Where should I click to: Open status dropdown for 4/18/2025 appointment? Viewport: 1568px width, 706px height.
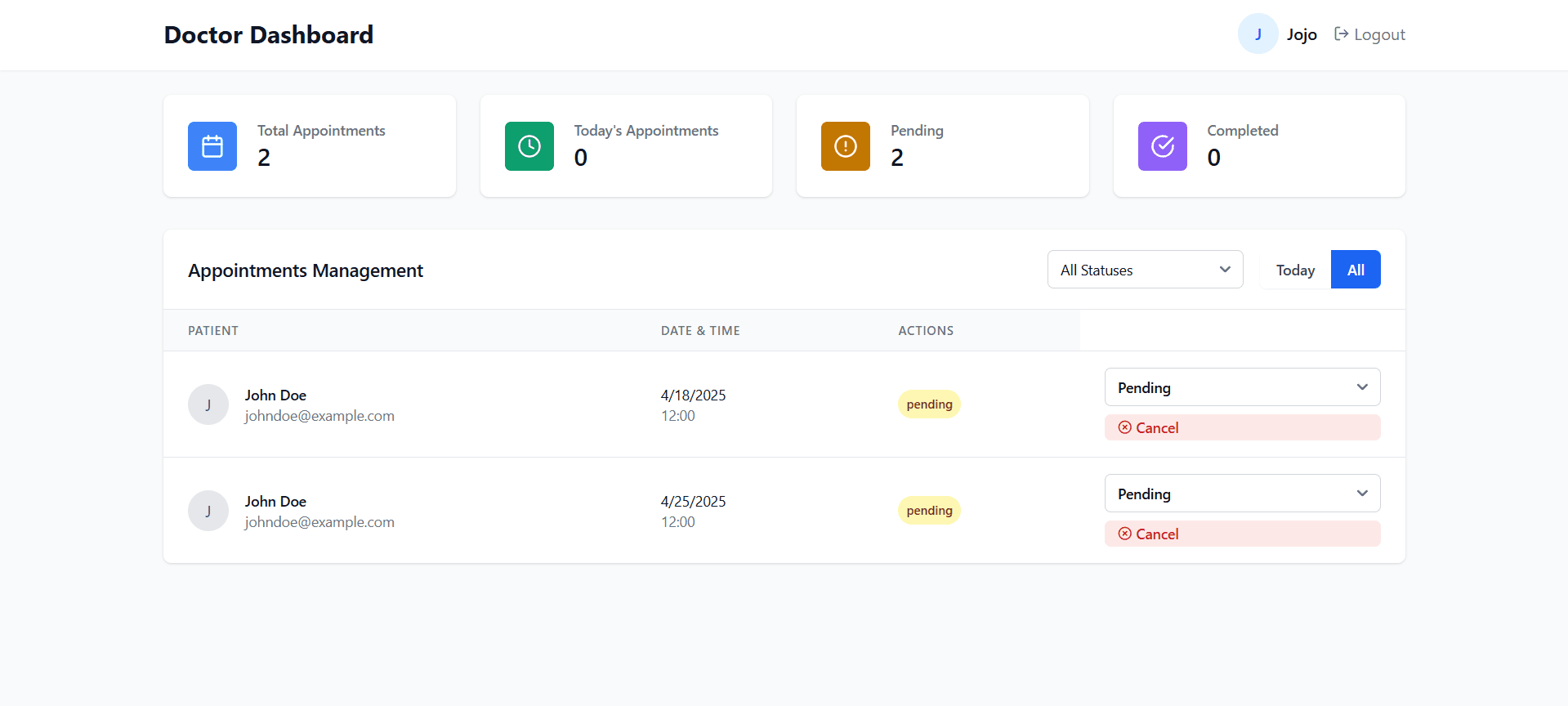pos(1243,387)
